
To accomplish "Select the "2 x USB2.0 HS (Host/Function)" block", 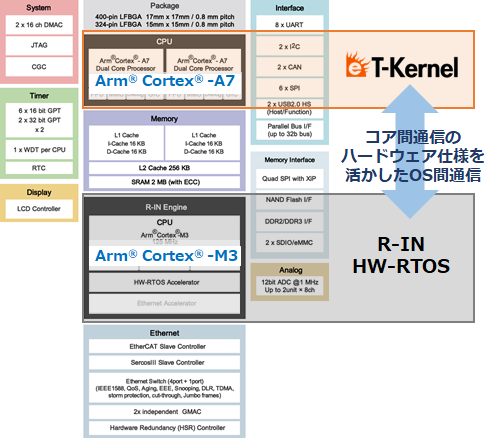I will [x=290, y=108].
